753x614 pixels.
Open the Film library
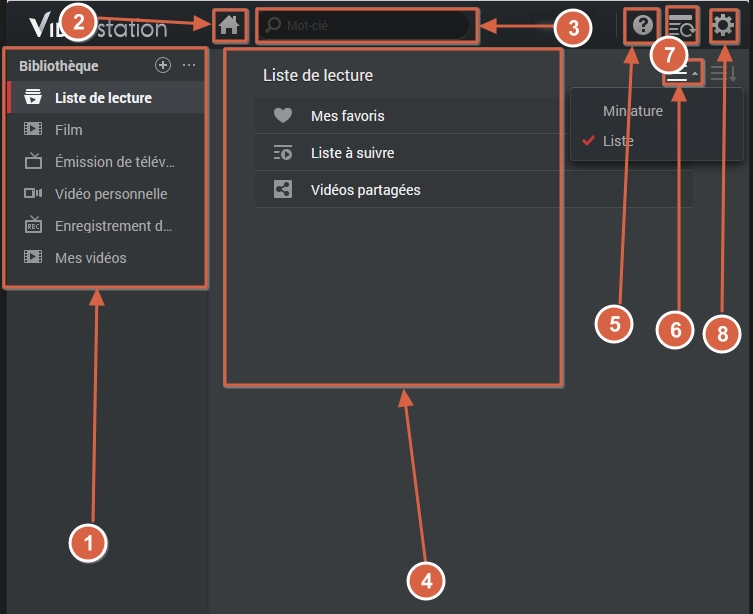coord(68,130)
